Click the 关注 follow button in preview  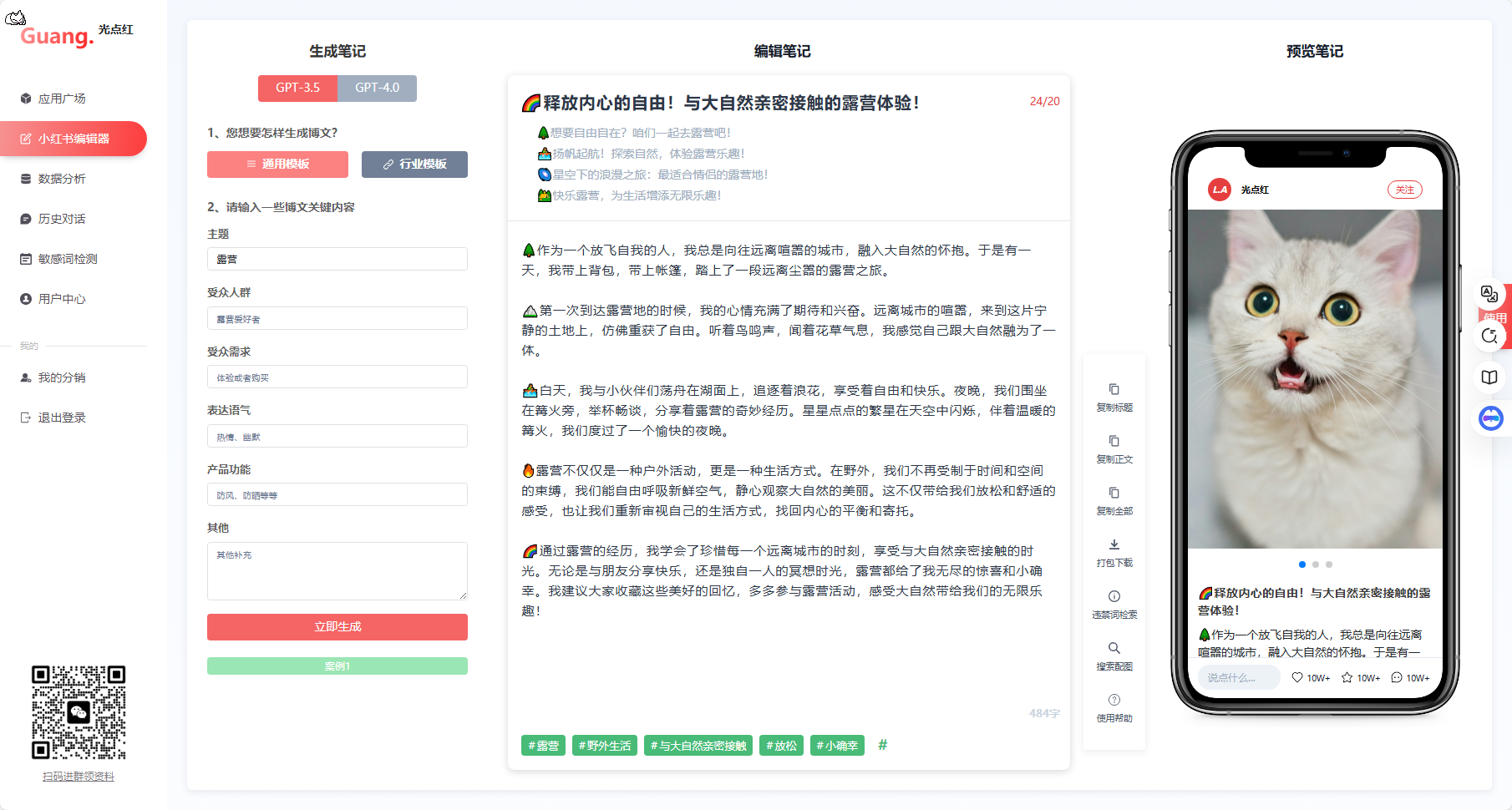(1404, 190)
